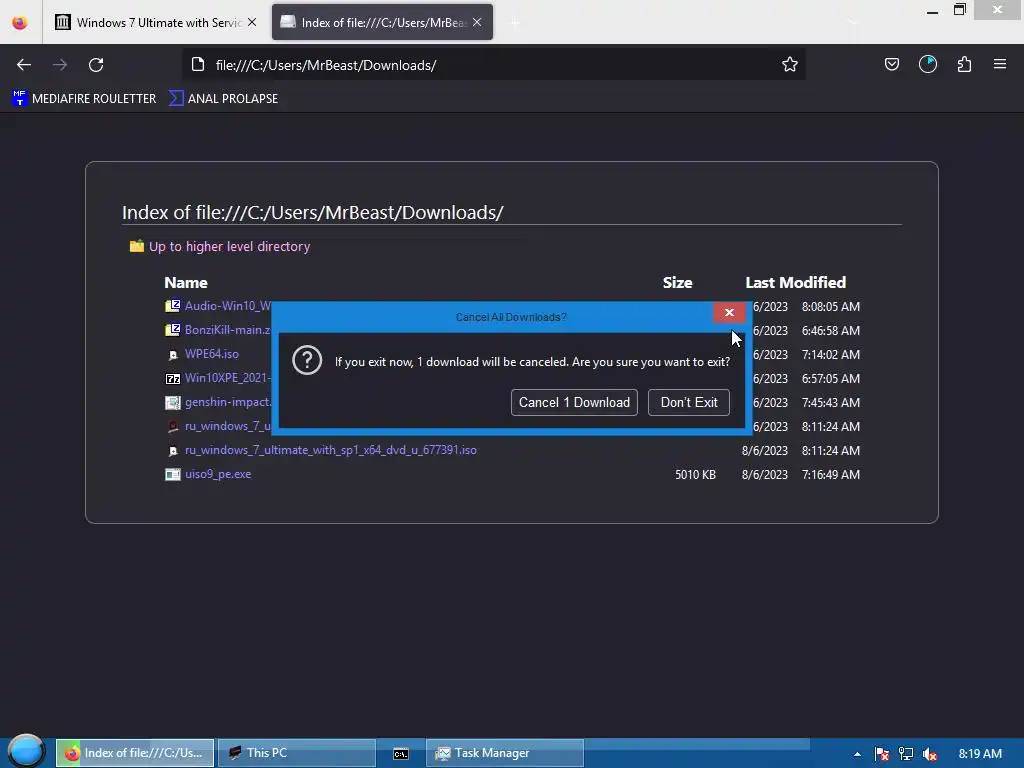Close the Cancel All Downloads dialog

pyautogui.click(x=729, y=313)
